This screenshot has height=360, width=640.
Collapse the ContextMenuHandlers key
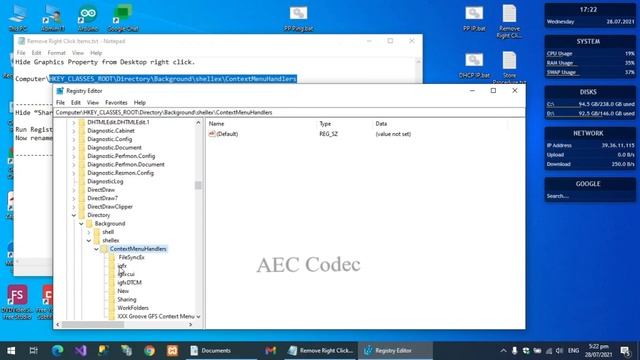click(x=96, y=249)
